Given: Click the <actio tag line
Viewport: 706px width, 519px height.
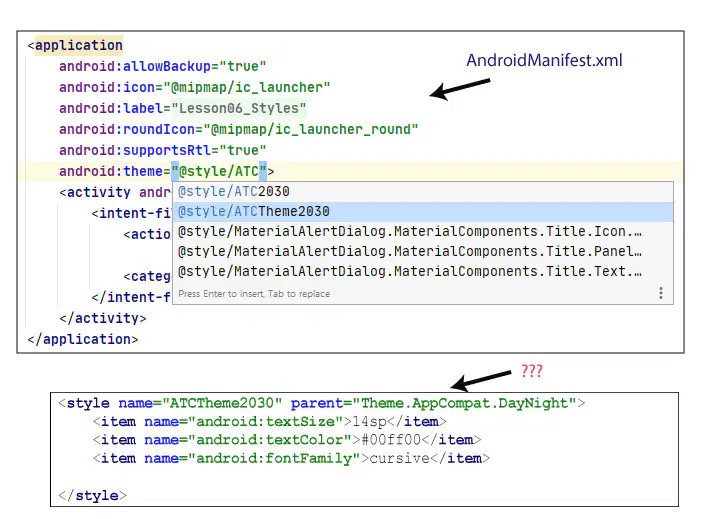Looking at the screenshot, I should point(147,235).
